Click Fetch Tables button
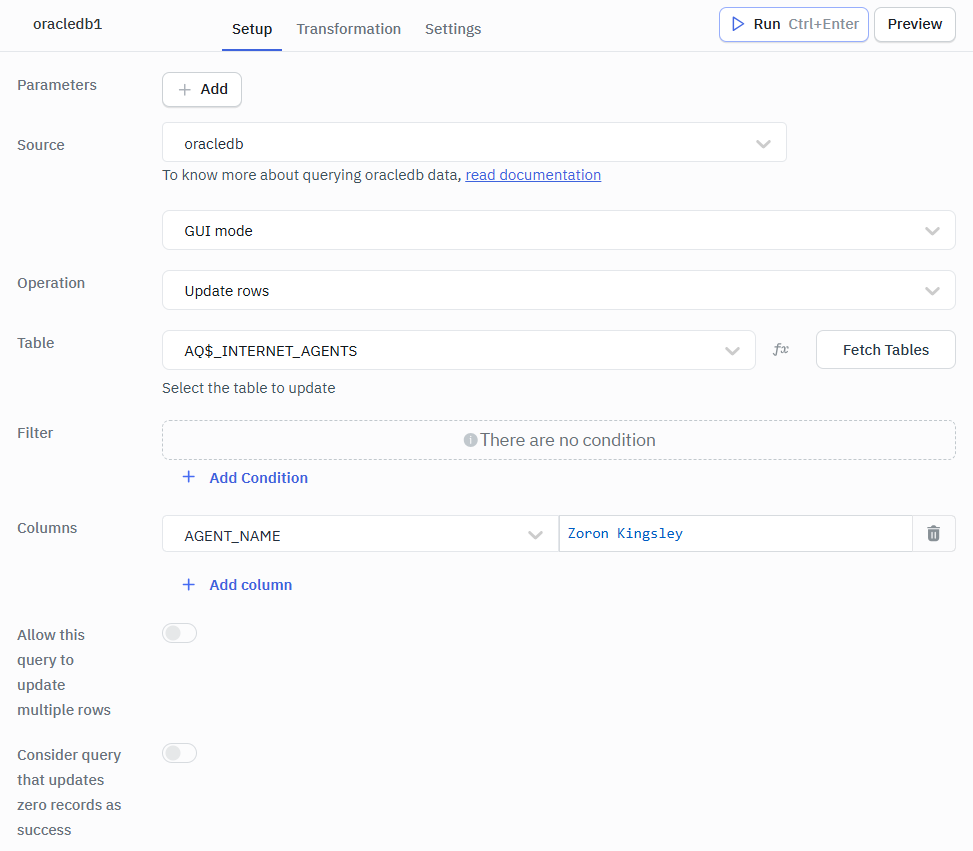The width and height of the screenshot is (973, 851). click(886, 349)
